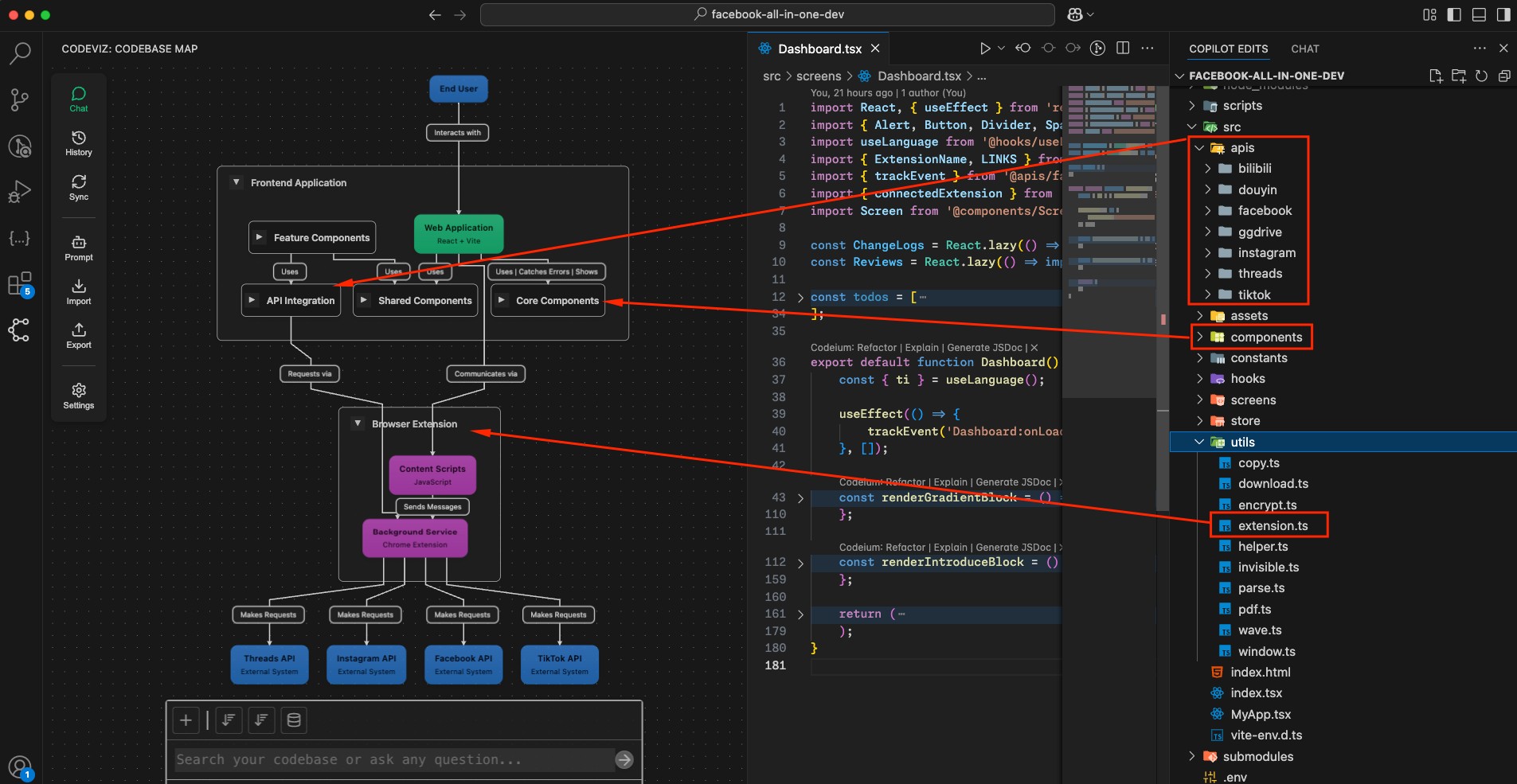The height and width of the screenshot is (784, 1517).
Task: Open CodeViz History
Action: pos(79,143)
